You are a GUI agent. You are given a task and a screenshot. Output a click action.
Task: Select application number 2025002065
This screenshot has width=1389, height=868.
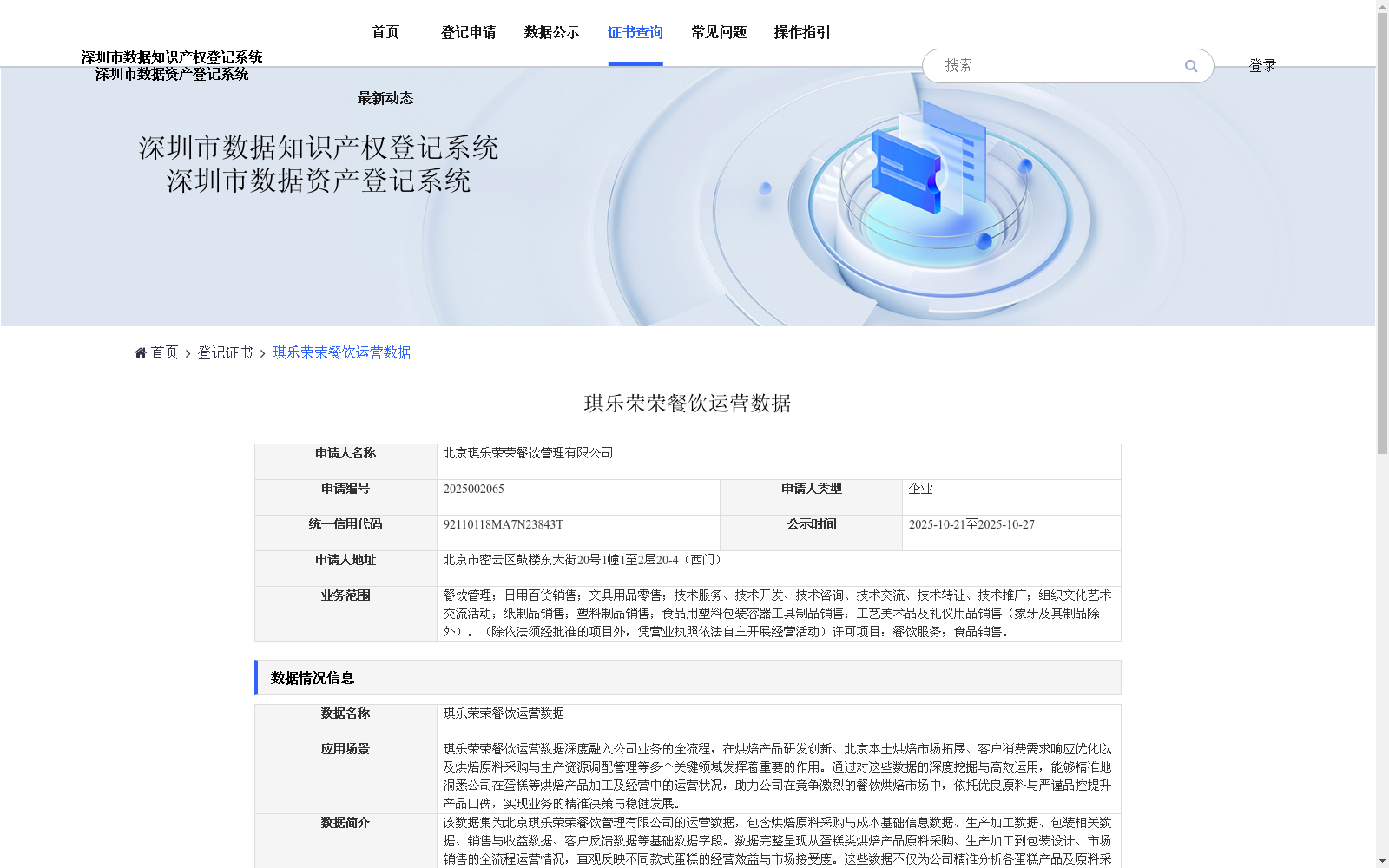coord(474,489)
